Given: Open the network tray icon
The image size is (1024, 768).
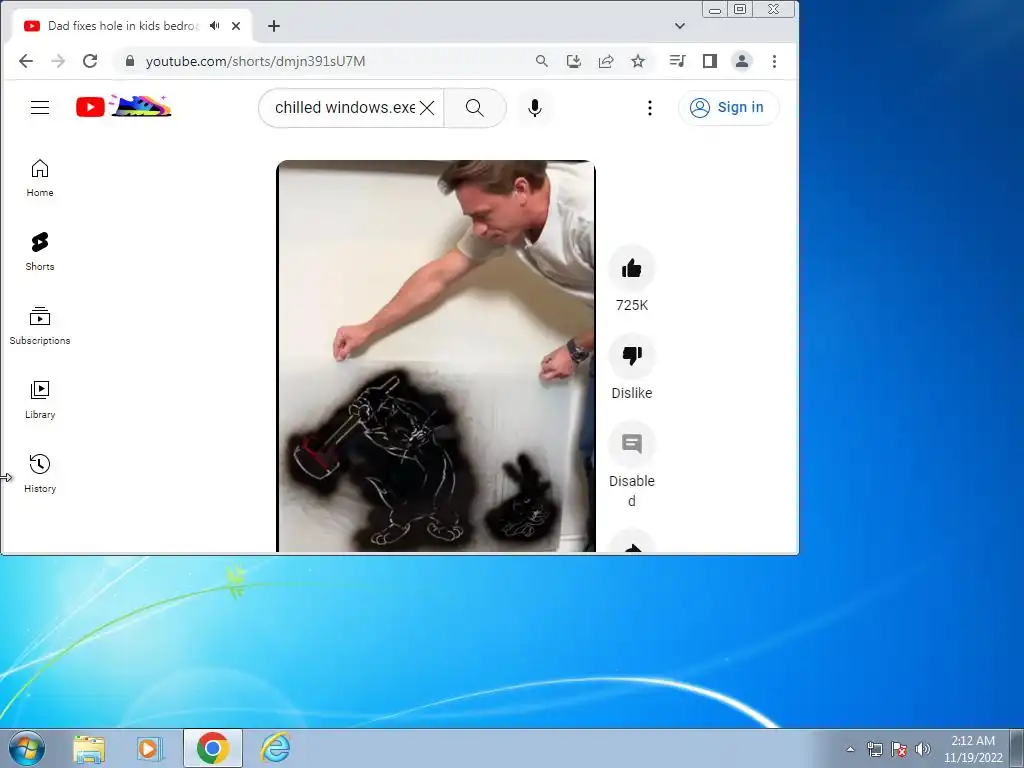Looking at the screenshot, I should 874,749.
